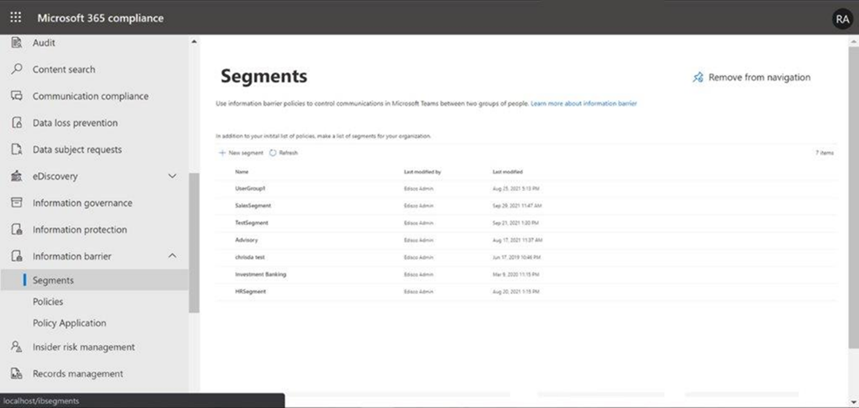Select the SalesSegment row
The height and width of the screenshot is (408, 859).
[x=526, y=205]
